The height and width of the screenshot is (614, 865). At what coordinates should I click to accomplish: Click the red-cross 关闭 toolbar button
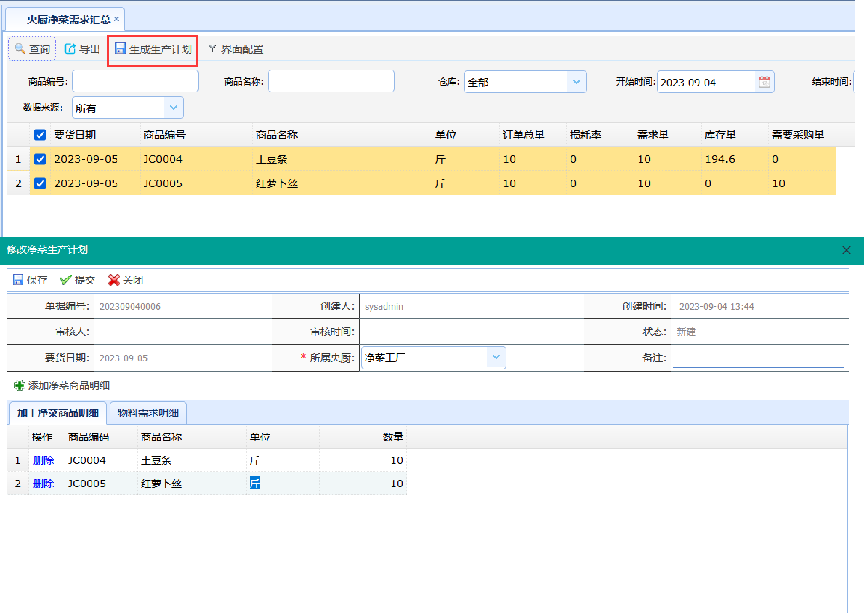pos(125,280)
